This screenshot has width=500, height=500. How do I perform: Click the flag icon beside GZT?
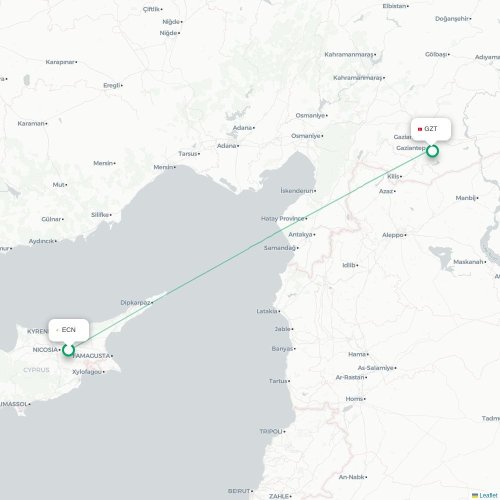[420, 129]
